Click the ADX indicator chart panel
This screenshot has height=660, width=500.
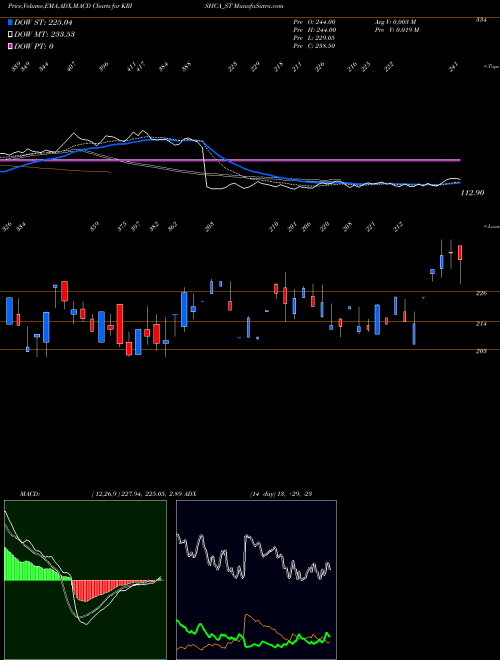[x=256, y=580]
